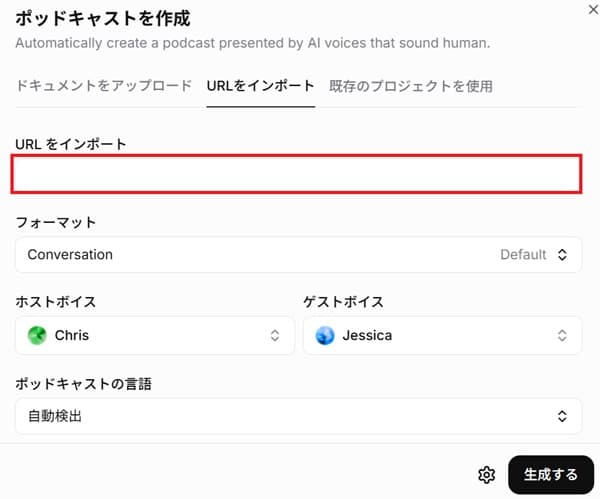Close the podcast creation dialog
Screen dimensions: 600x499
[591, 9]
